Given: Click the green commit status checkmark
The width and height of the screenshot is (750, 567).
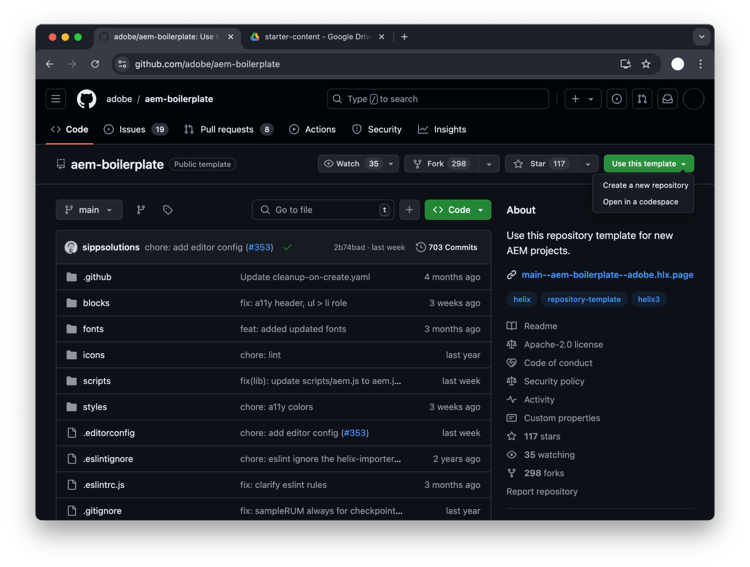Looking at the screenshot, I should [x=287, y=247].
